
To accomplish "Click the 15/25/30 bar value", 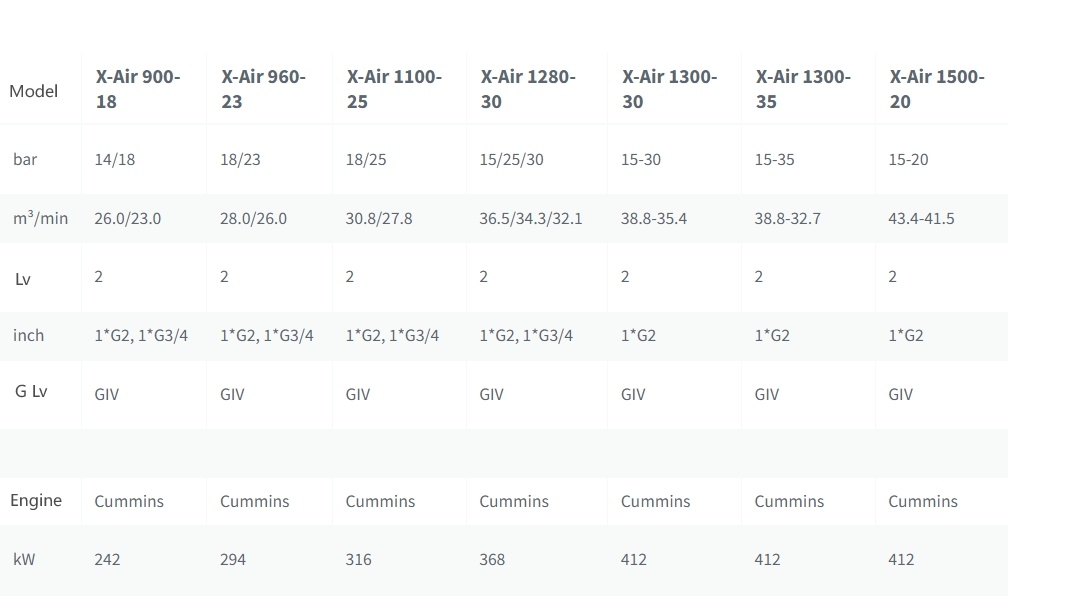I will click(511, 160).
